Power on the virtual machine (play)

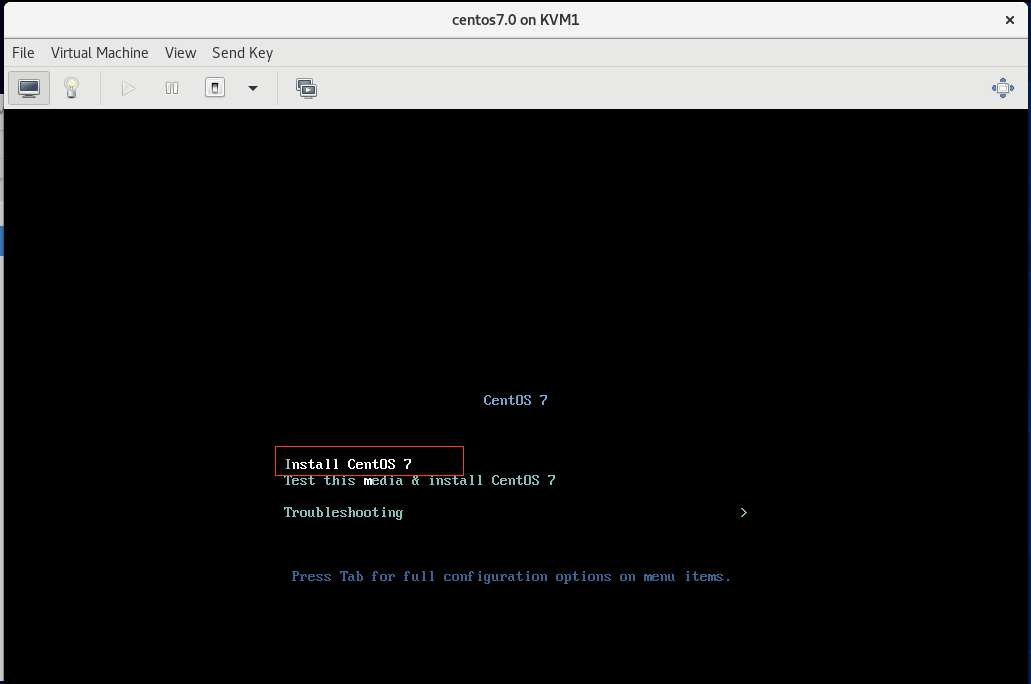tap(128, 88)
